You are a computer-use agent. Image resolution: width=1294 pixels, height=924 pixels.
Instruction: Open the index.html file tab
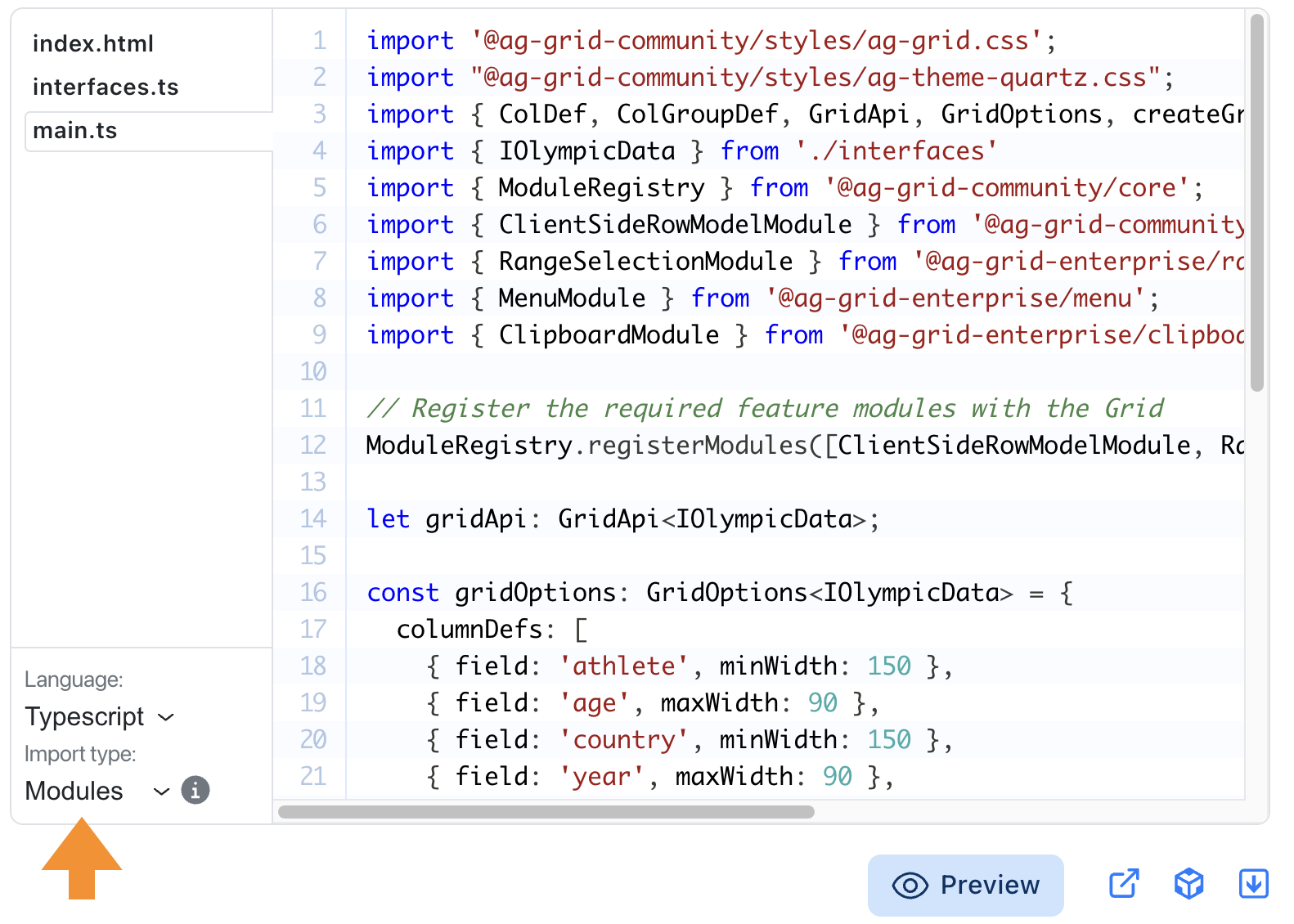pyautogui.click(x=93, y=43)
